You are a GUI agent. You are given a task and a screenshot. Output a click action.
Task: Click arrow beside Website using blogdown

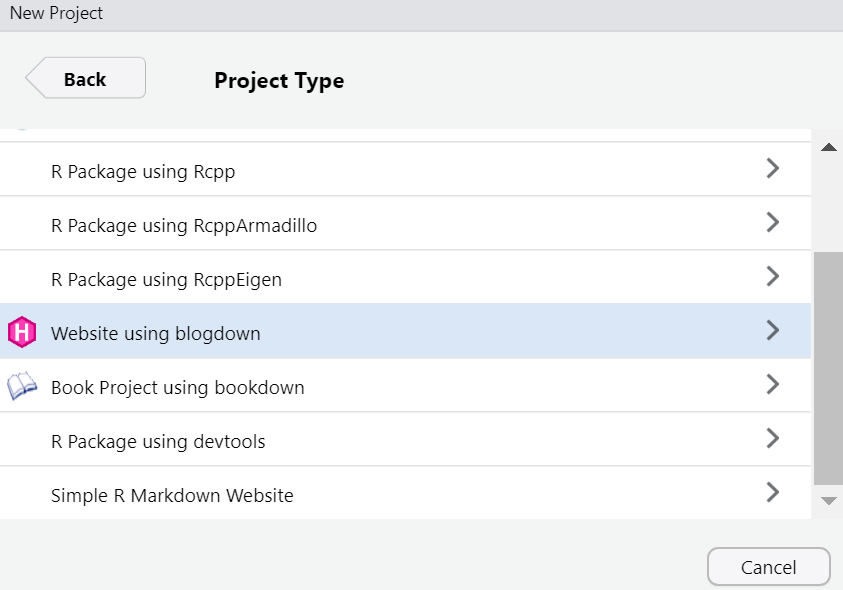[773, 330]
